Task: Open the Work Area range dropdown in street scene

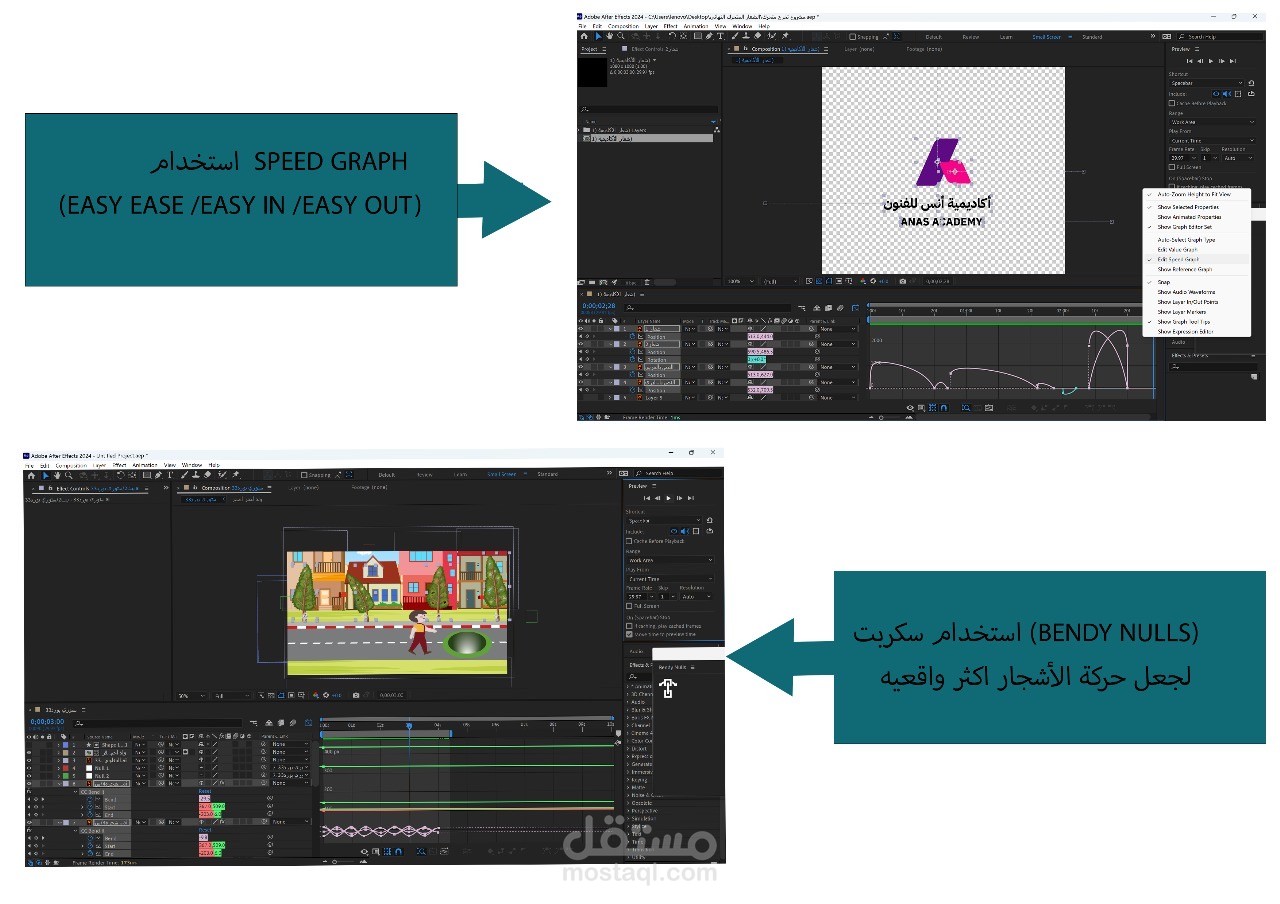Action: [x=670, y=560]
